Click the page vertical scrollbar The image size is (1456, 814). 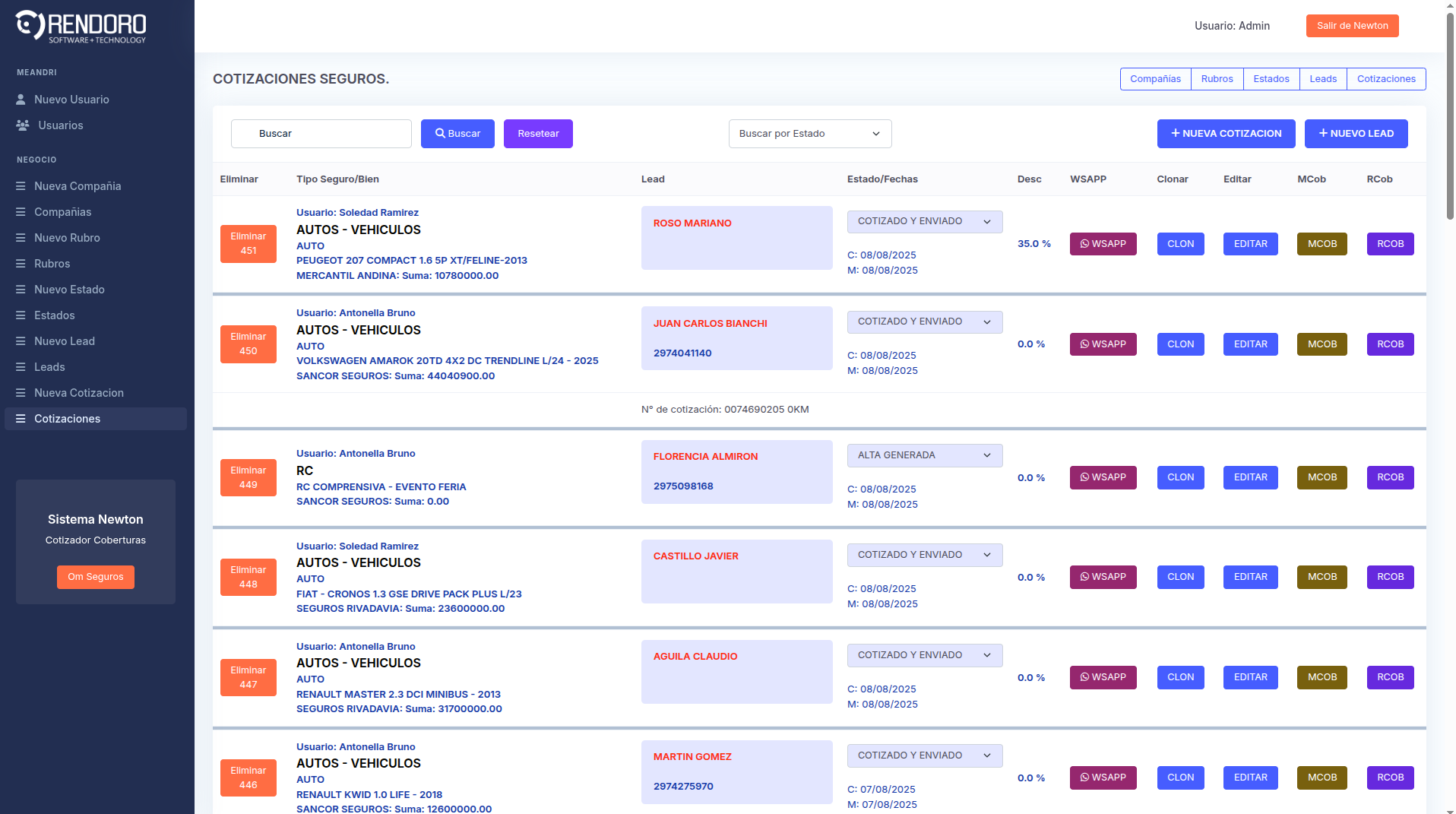[1450, 118]
